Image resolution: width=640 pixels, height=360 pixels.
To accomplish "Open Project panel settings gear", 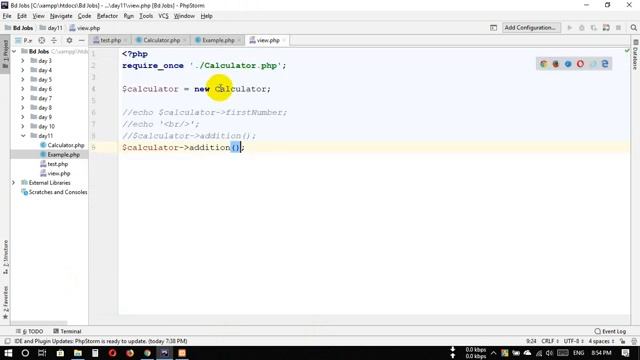I will coord(69,40).
